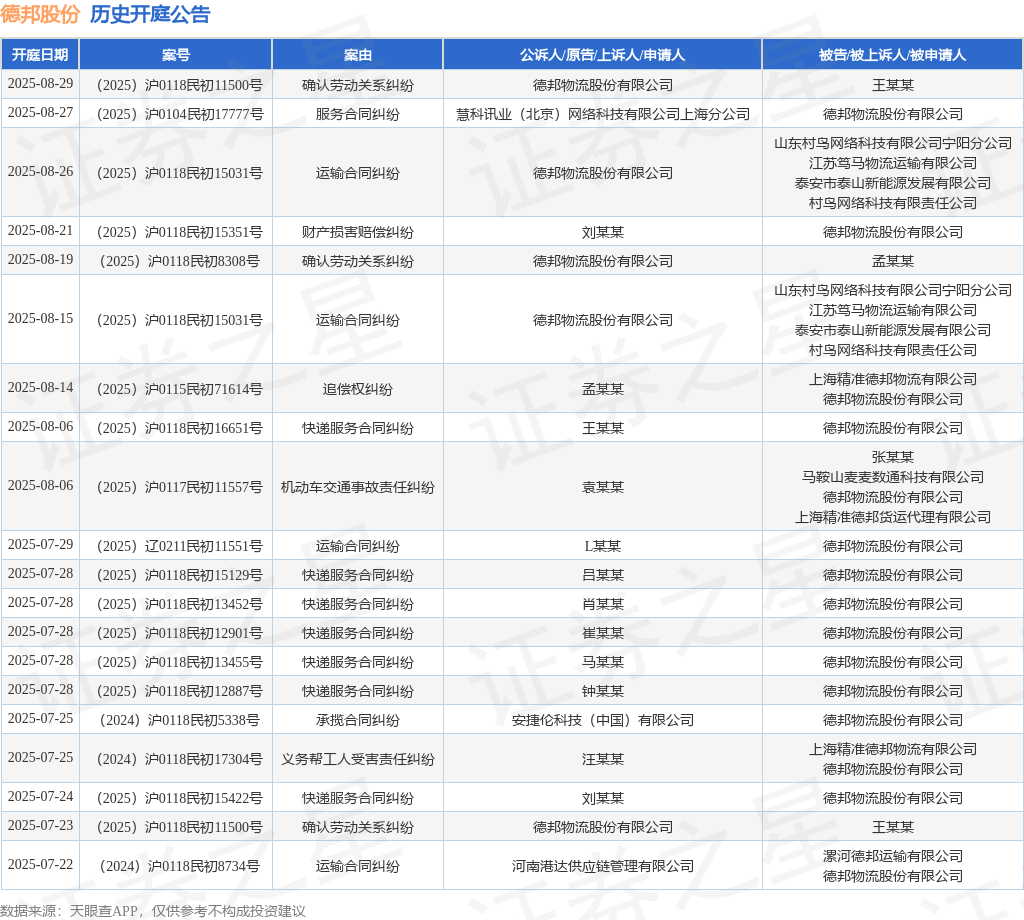Click plaintiff 吕某某

tap(603, 575)
